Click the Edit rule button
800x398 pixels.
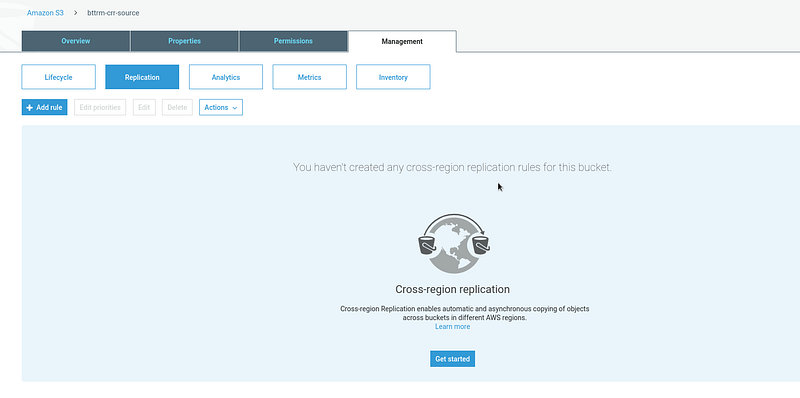pos(144,107)
